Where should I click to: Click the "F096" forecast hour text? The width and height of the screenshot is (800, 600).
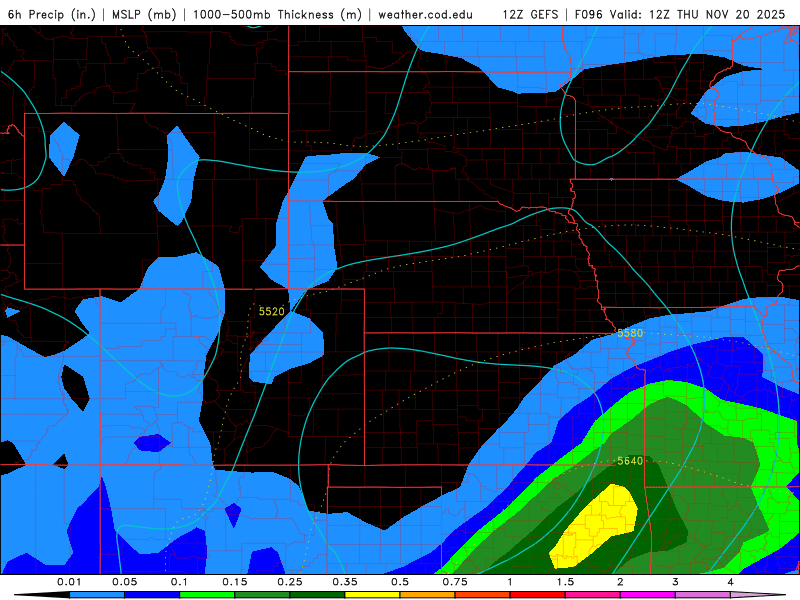pos(590,14)
